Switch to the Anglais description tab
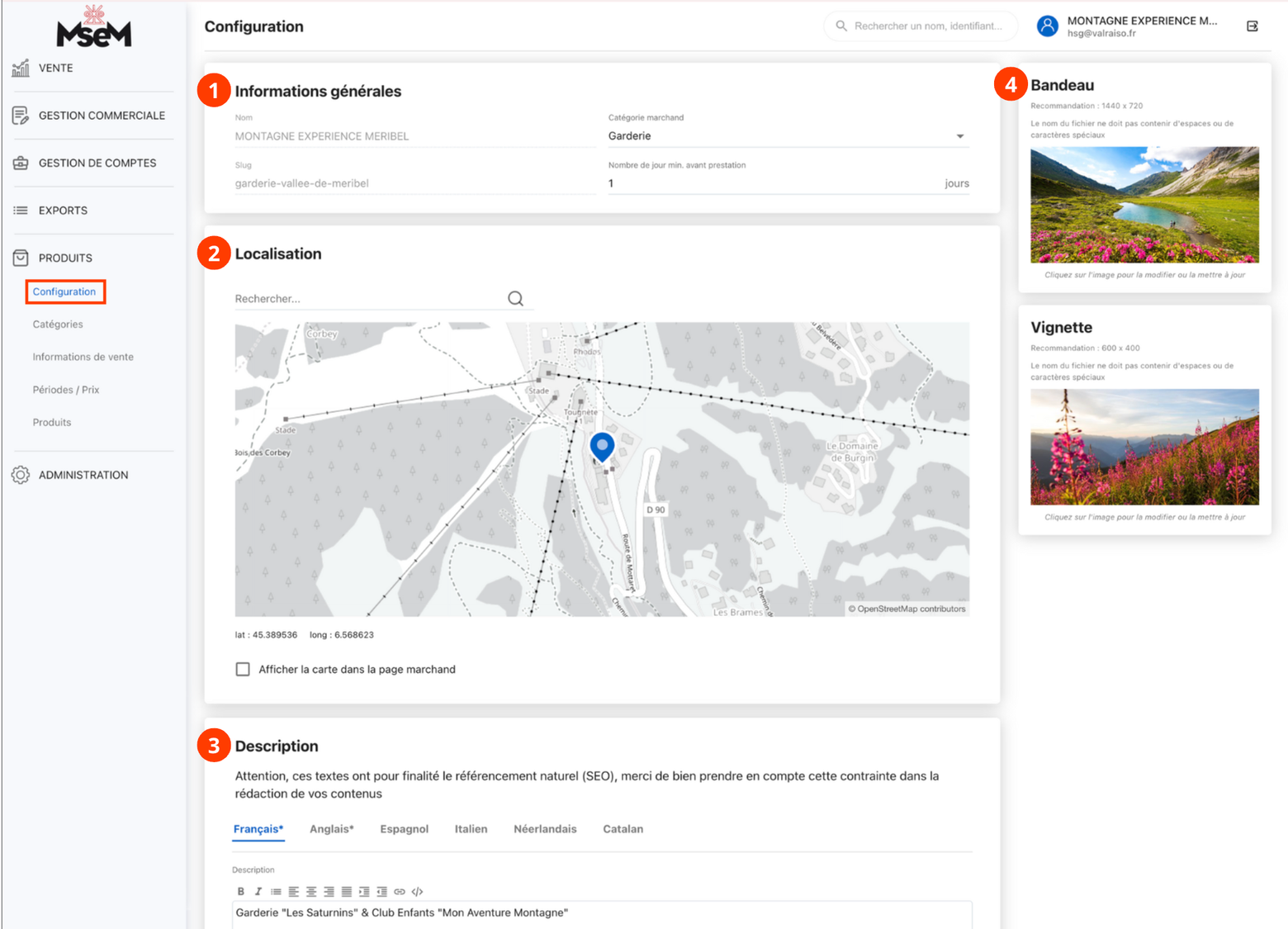This screenshot has height=929, width=1288. click(331, 829)
